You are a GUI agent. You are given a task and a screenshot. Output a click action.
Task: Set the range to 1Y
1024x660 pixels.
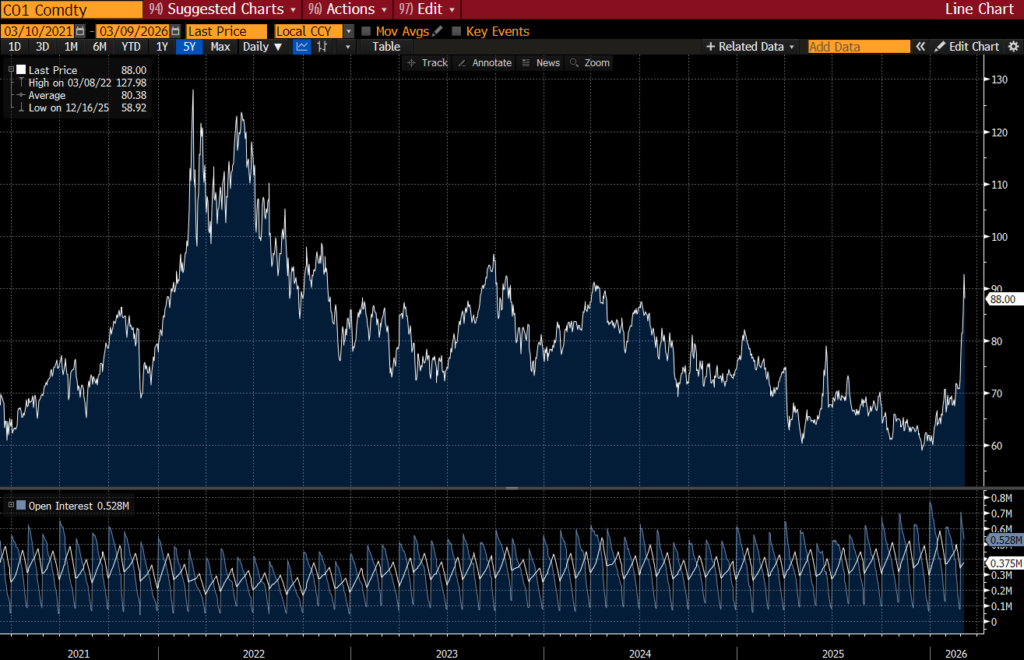point(162,47)
